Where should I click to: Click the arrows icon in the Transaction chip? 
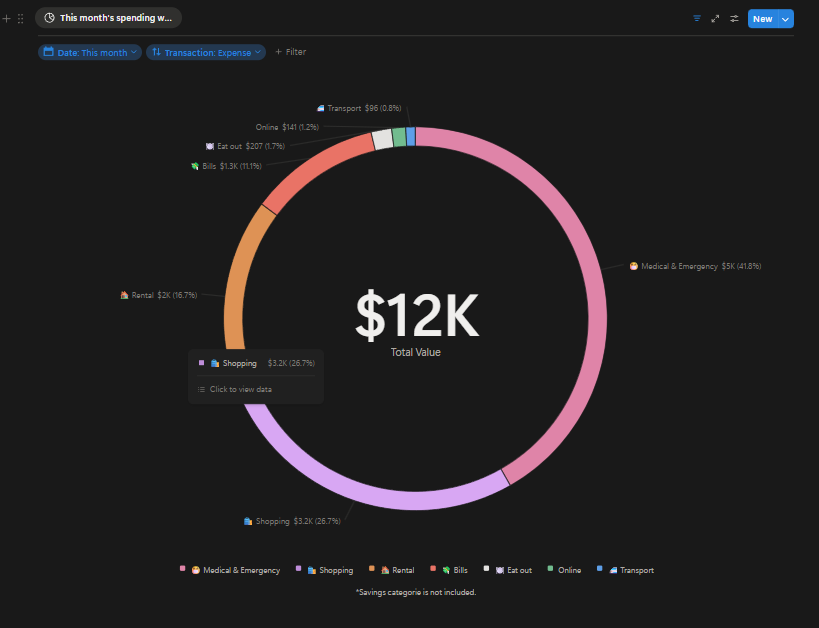tap(158, 51)
